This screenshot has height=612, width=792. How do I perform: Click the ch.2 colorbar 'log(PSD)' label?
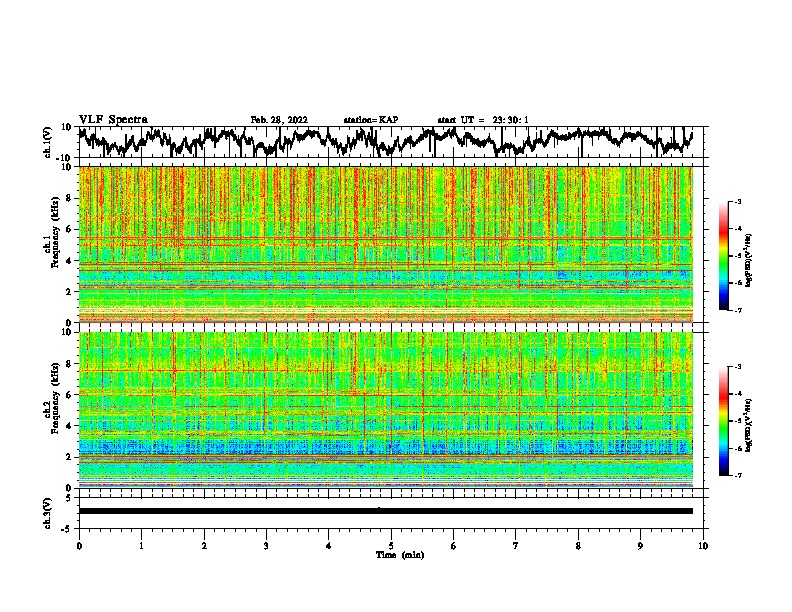tap(748, 425)
